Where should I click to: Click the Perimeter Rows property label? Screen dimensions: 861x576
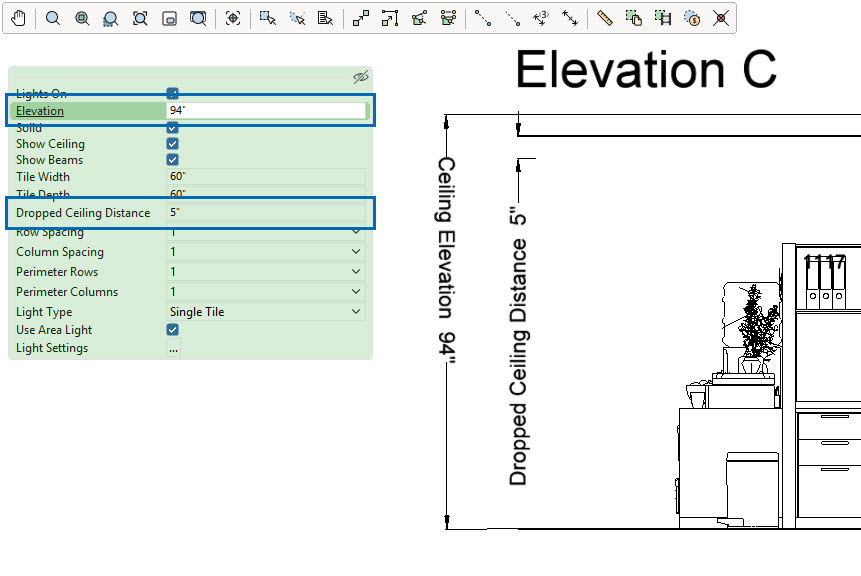[57, 272]
